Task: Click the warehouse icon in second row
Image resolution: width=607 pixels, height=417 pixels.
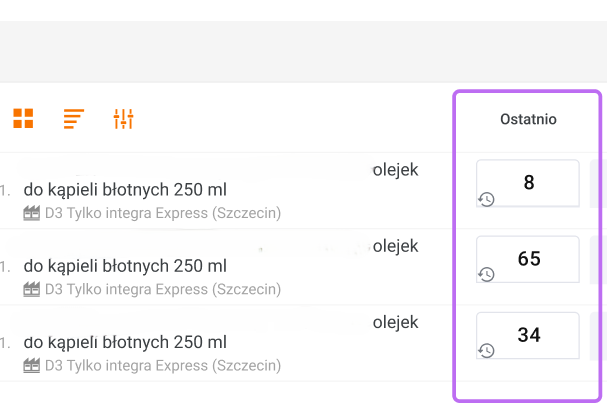Action: click(31, 289)
